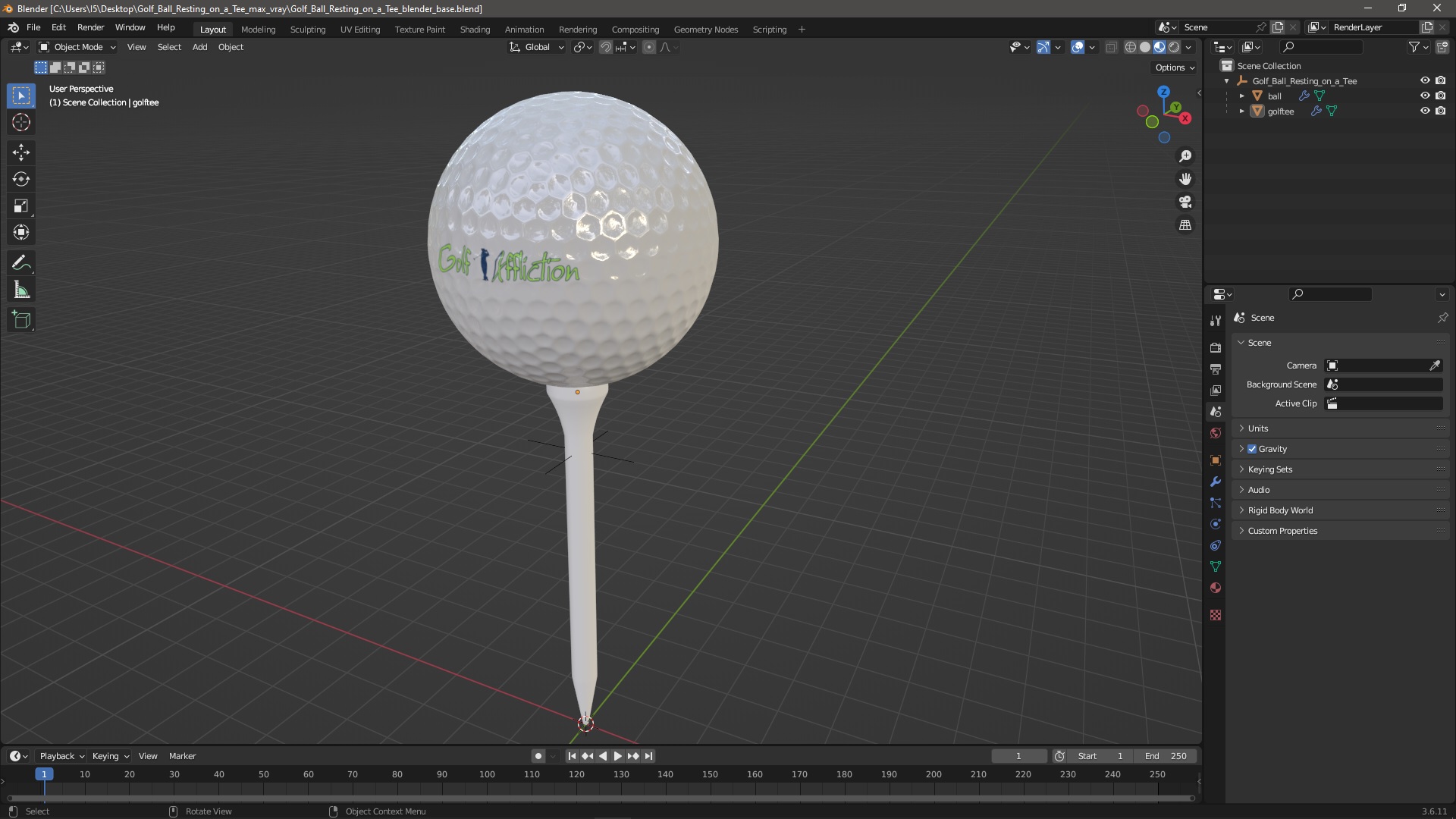1456x819 pixels.
Task: Toggle camera view icon in viewport
Action: (1185, 202)
